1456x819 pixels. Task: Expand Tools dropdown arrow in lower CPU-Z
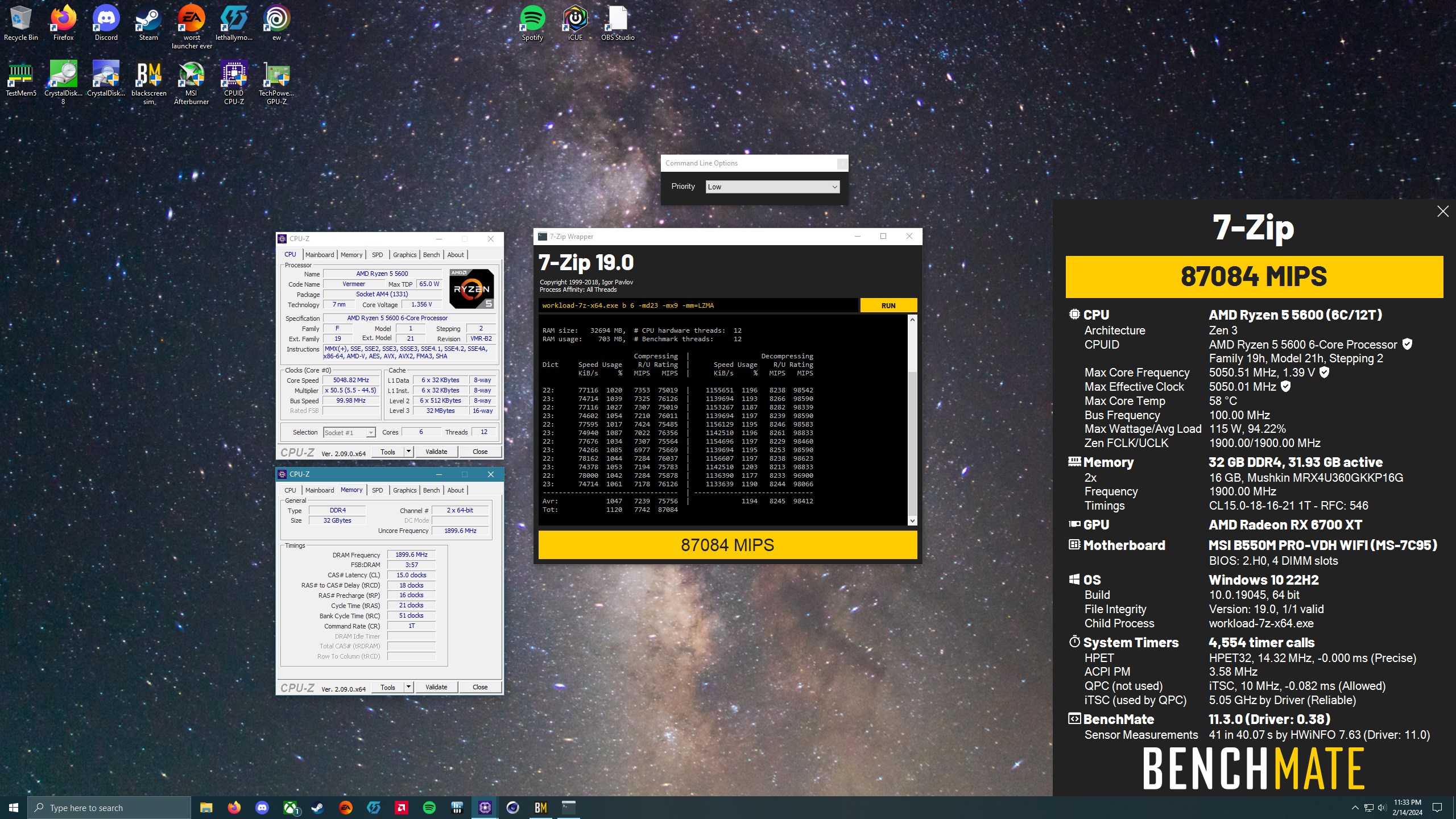coord(408,687)
